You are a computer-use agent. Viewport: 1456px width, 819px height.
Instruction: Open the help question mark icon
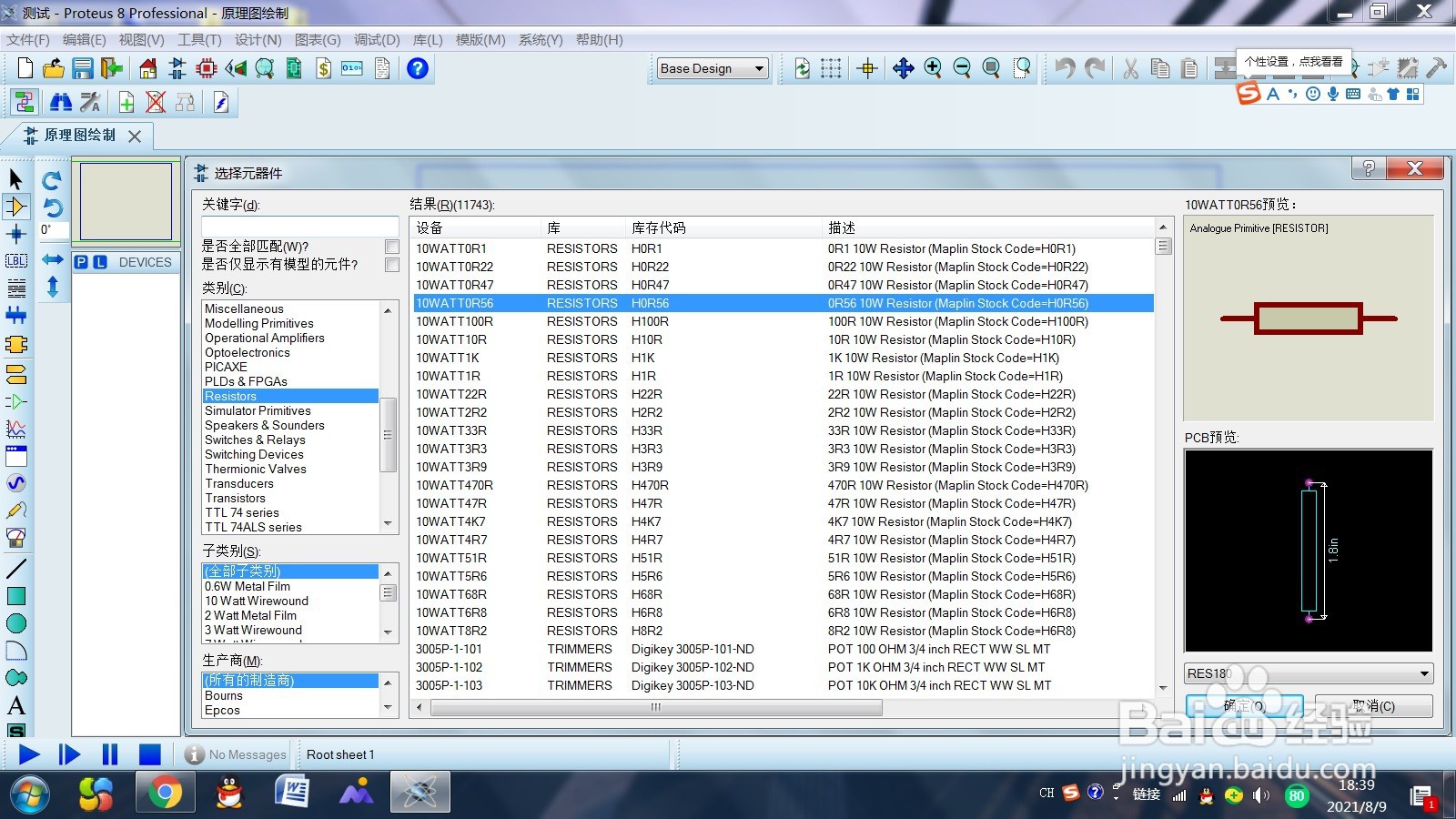[x=418, y=68]
